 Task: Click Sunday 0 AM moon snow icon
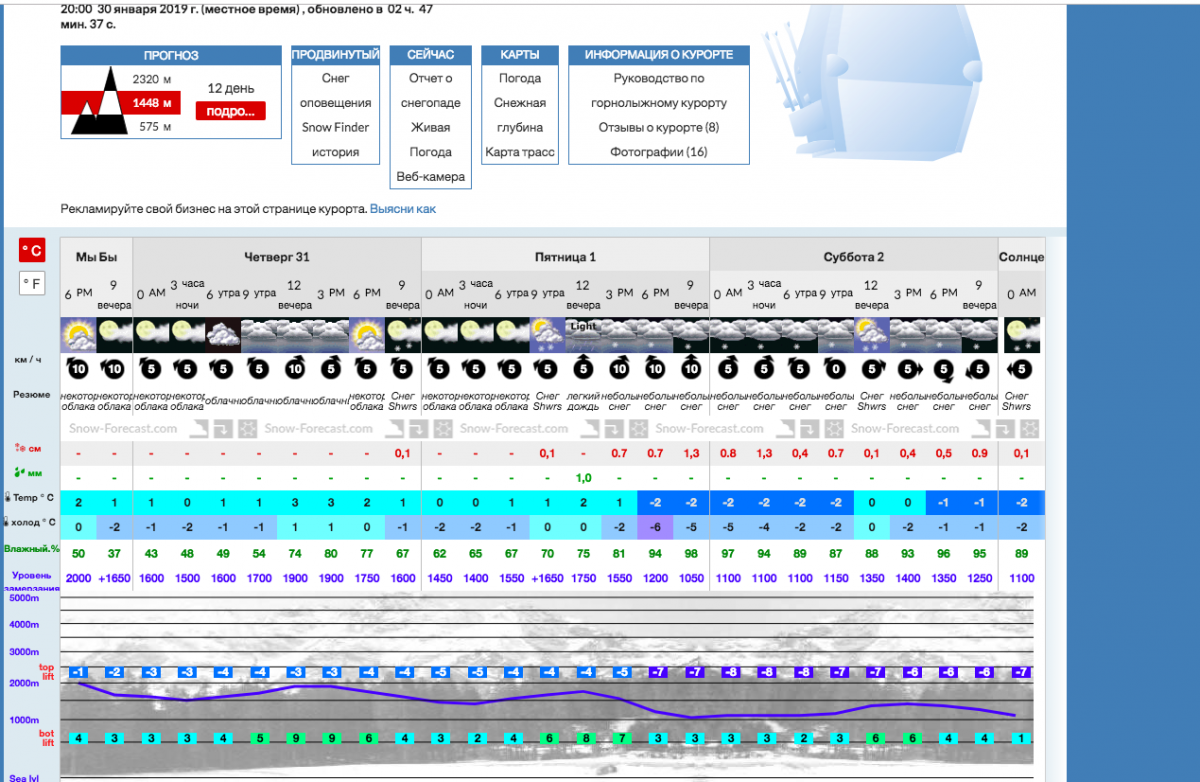1021,334
